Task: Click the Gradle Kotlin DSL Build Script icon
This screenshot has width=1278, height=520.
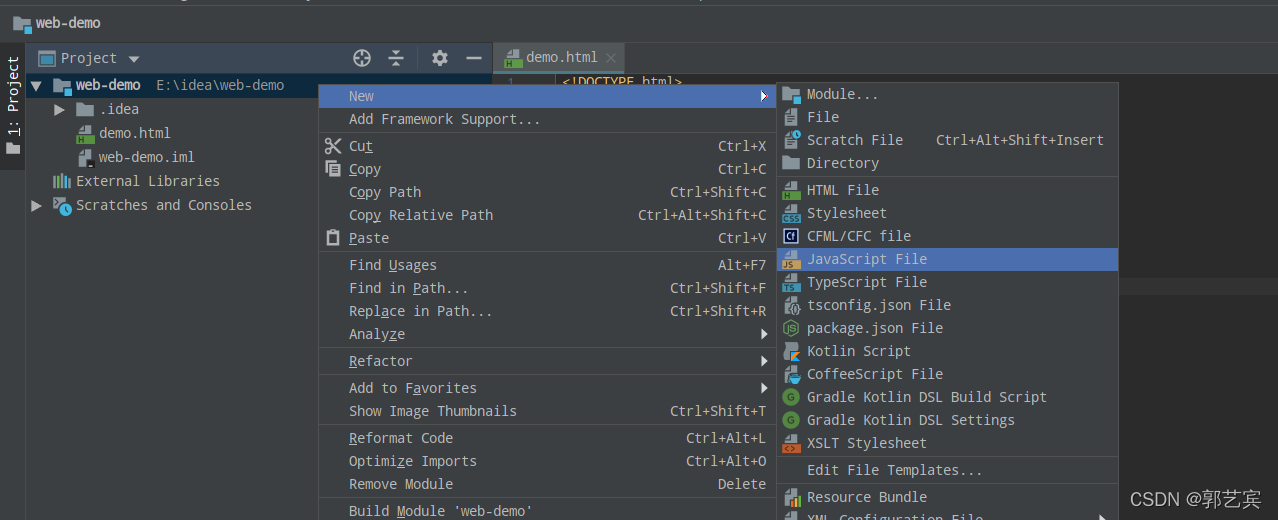Action: [791, 397]
